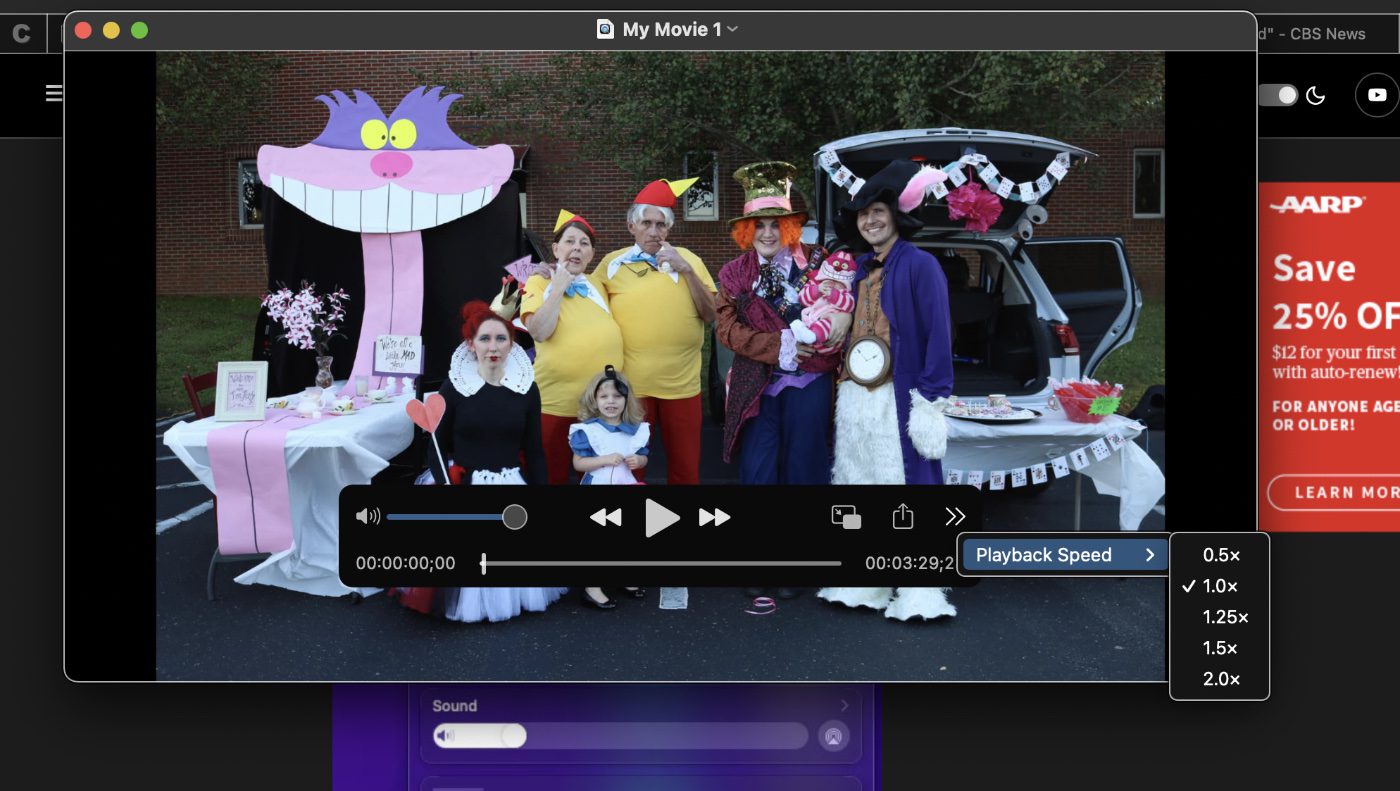Click the fast forward button

(714, 517)
